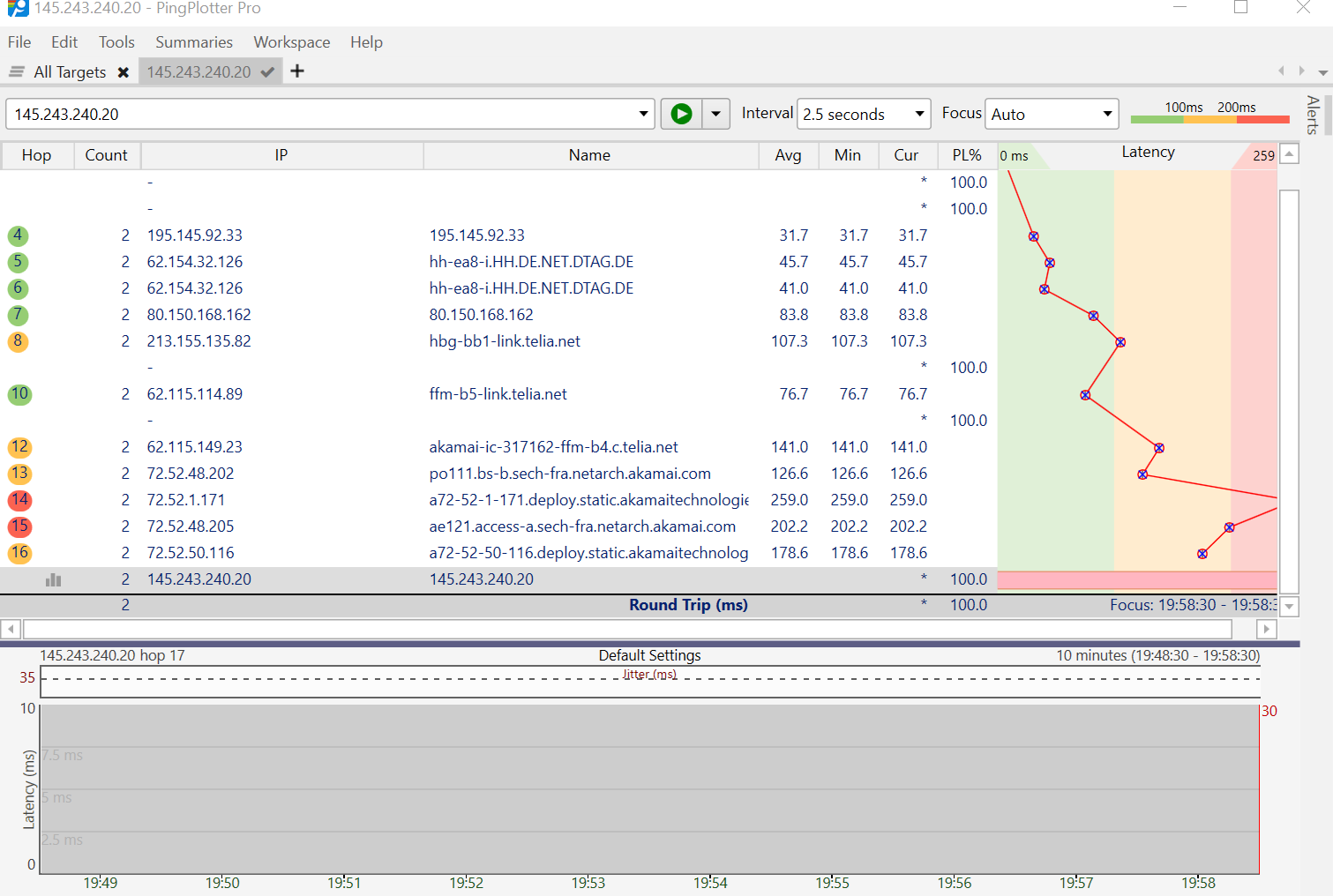Click ffm-b5-link.telia.net hop name
The height and width of the screenshot is (896, 1333).
pos(498,394)
